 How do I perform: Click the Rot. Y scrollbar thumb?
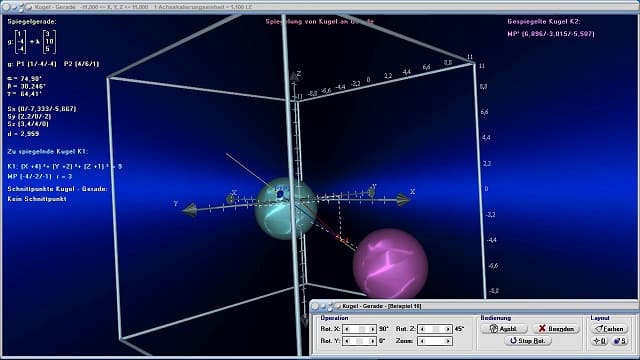(360, 341)
